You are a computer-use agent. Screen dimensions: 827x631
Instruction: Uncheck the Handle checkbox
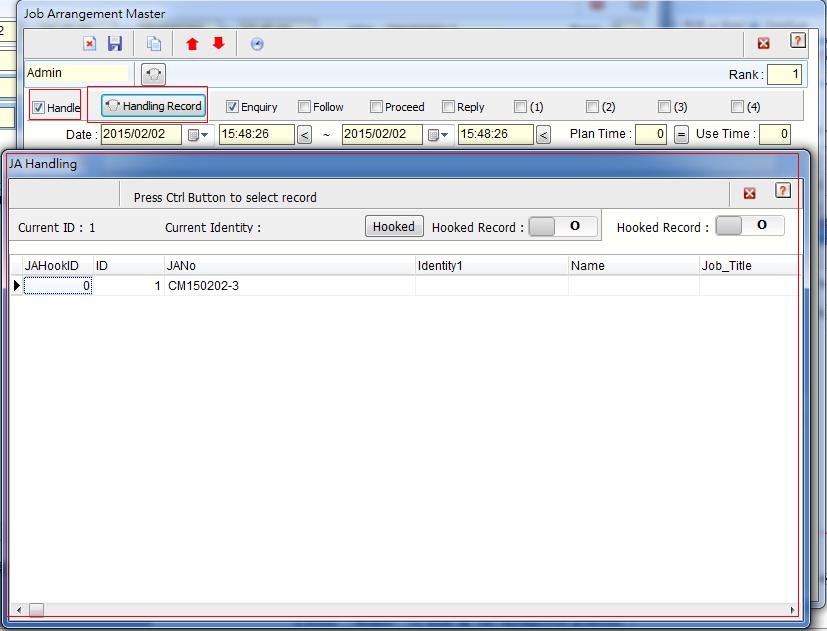pyautogui.click(x=38, y=108)
